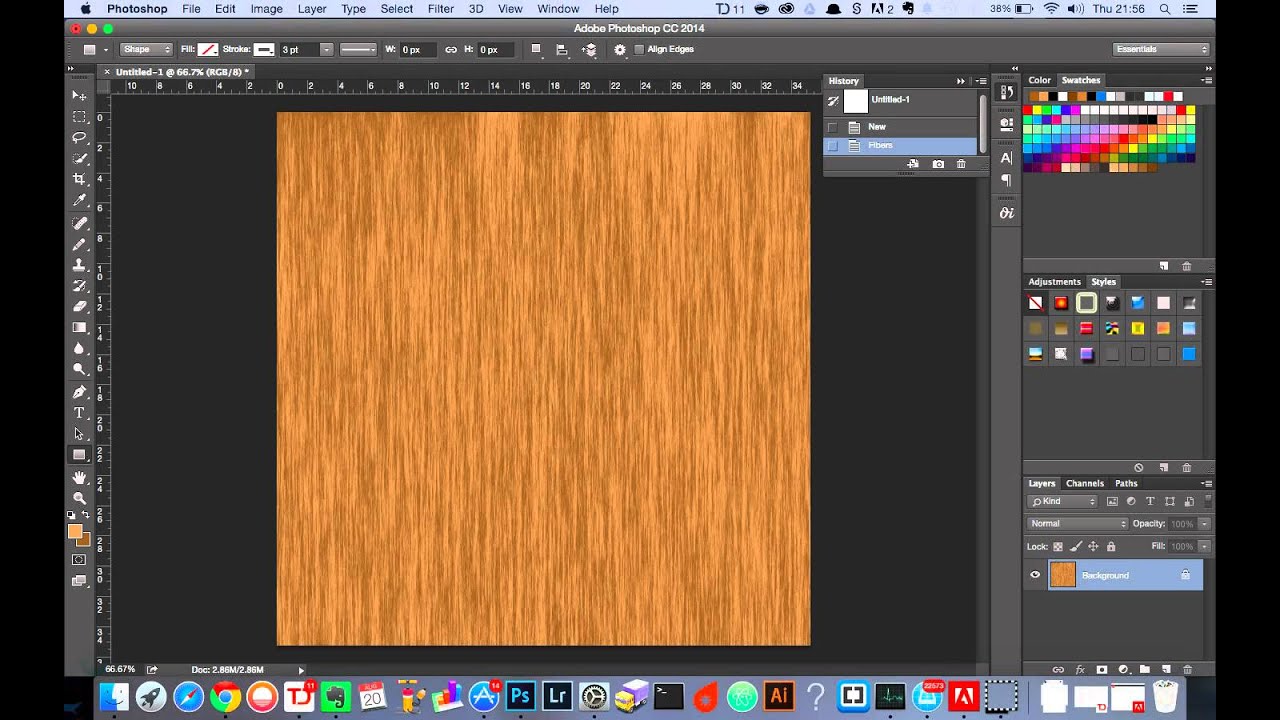Switch to the Paths tab

point(1127,483)
